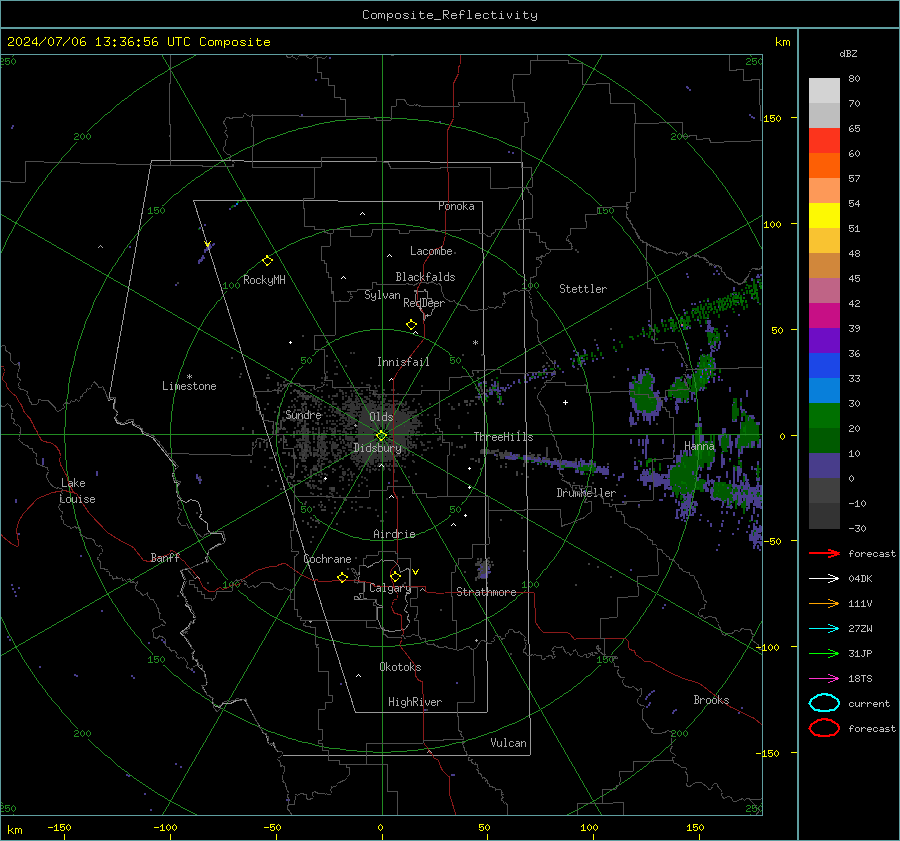Click the cyan 27ZW arrow icon
Viewport: 900px width, 841px height.
(x=824, y=629)
